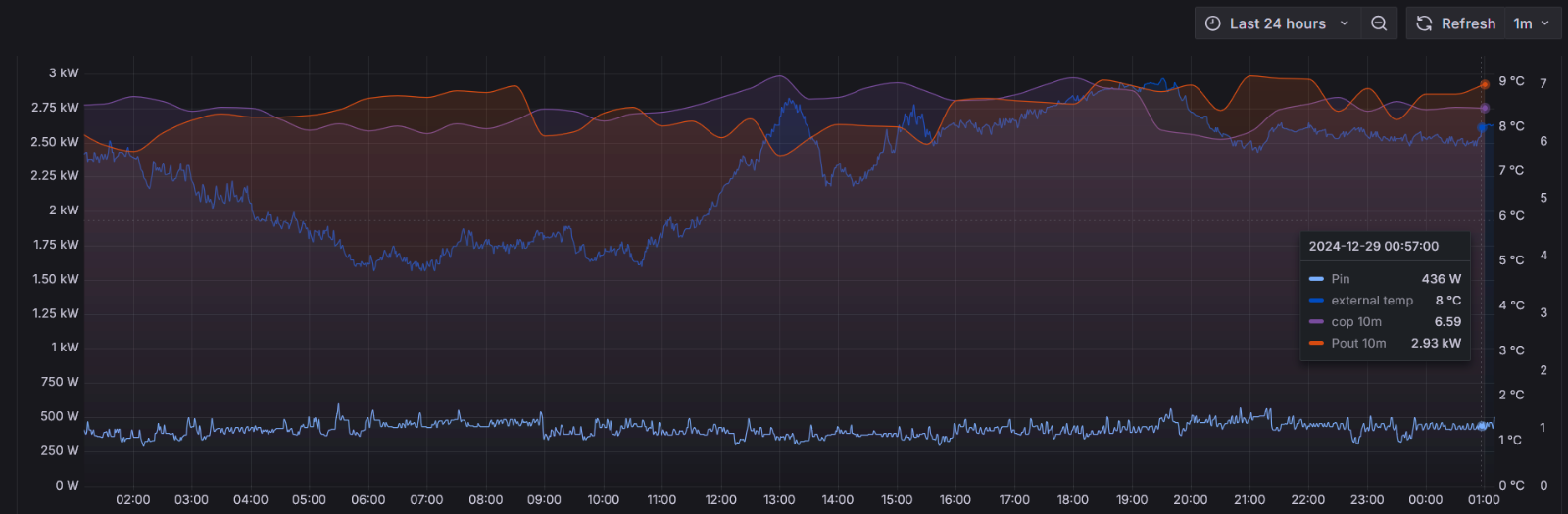Click the Refresh dashboard button
Image resolution: width=1568 pixels, height=514 pixels.
[1455, 23]
